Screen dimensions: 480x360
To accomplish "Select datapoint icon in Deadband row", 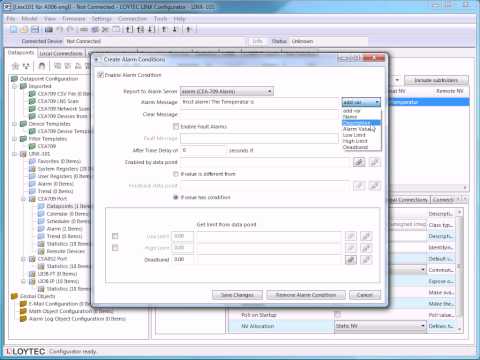I will click(x=351, y=260).
